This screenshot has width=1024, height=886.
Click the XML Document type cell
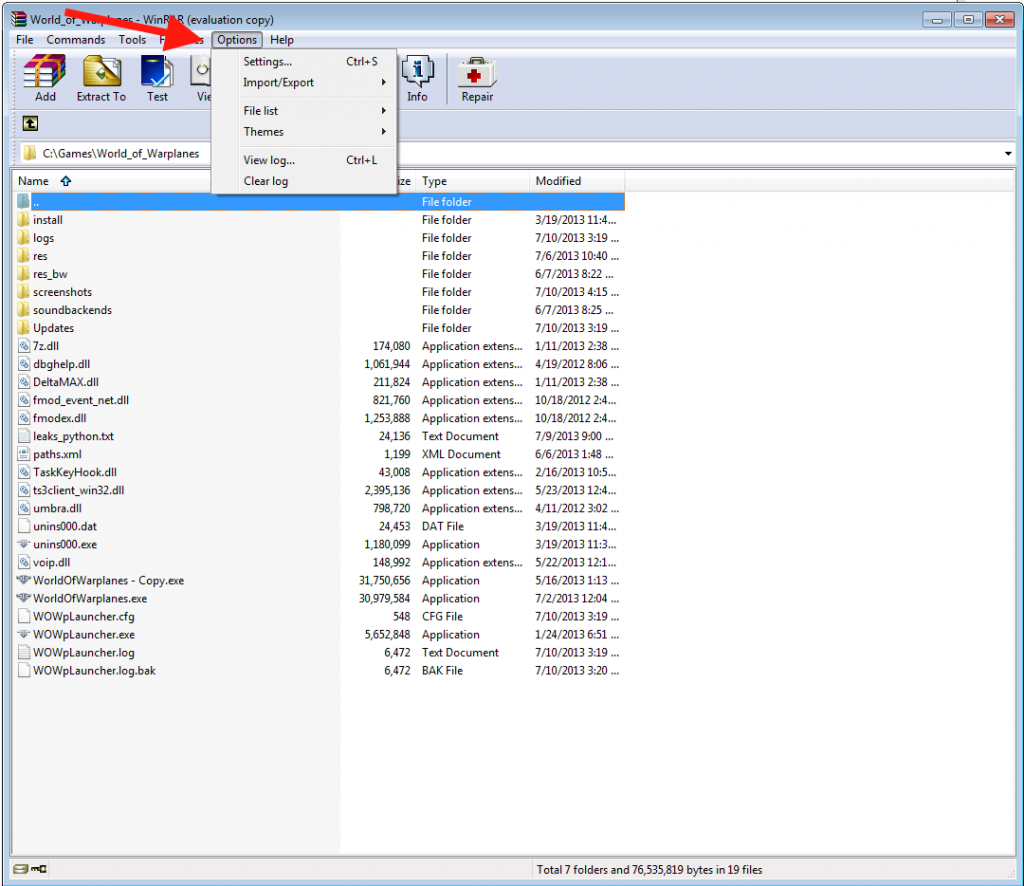click(461, 454)
